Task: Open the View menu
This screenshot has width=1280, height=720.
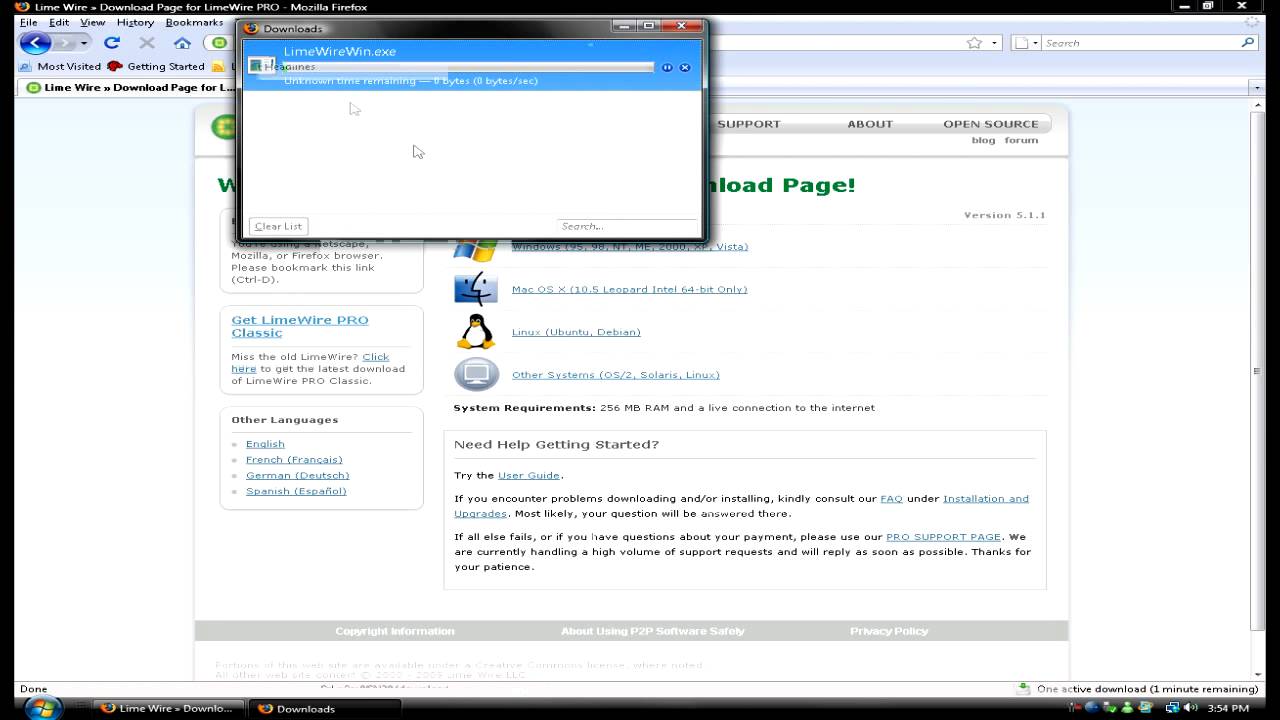Action: tap(93, 22)
